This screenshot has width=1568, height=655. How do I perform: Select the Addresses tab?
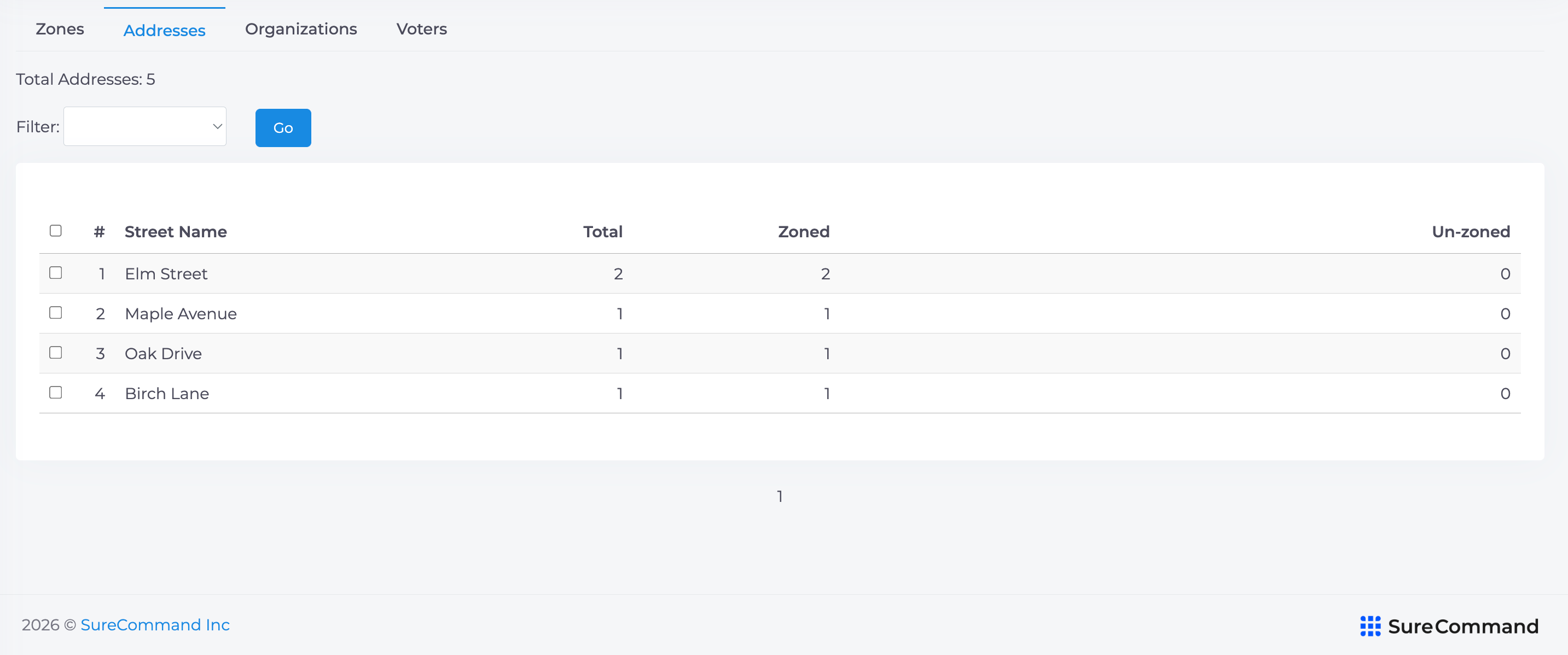click(164, 30)
